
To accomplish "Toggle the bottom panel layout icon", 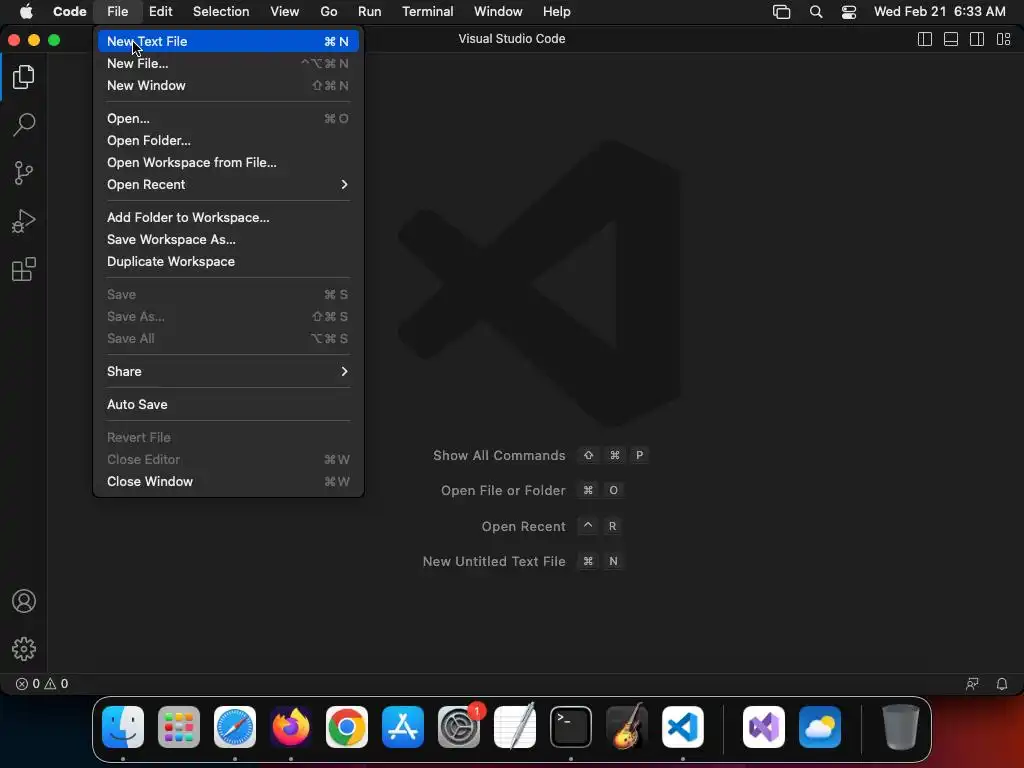I will pos(951,39).
